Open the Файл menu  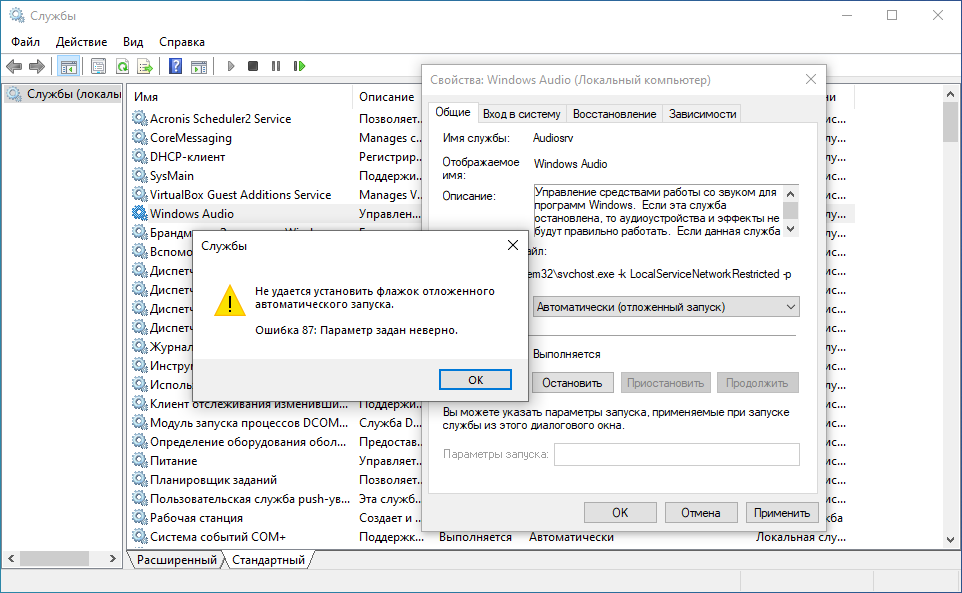pyautogui.click(x=25, y=42)
